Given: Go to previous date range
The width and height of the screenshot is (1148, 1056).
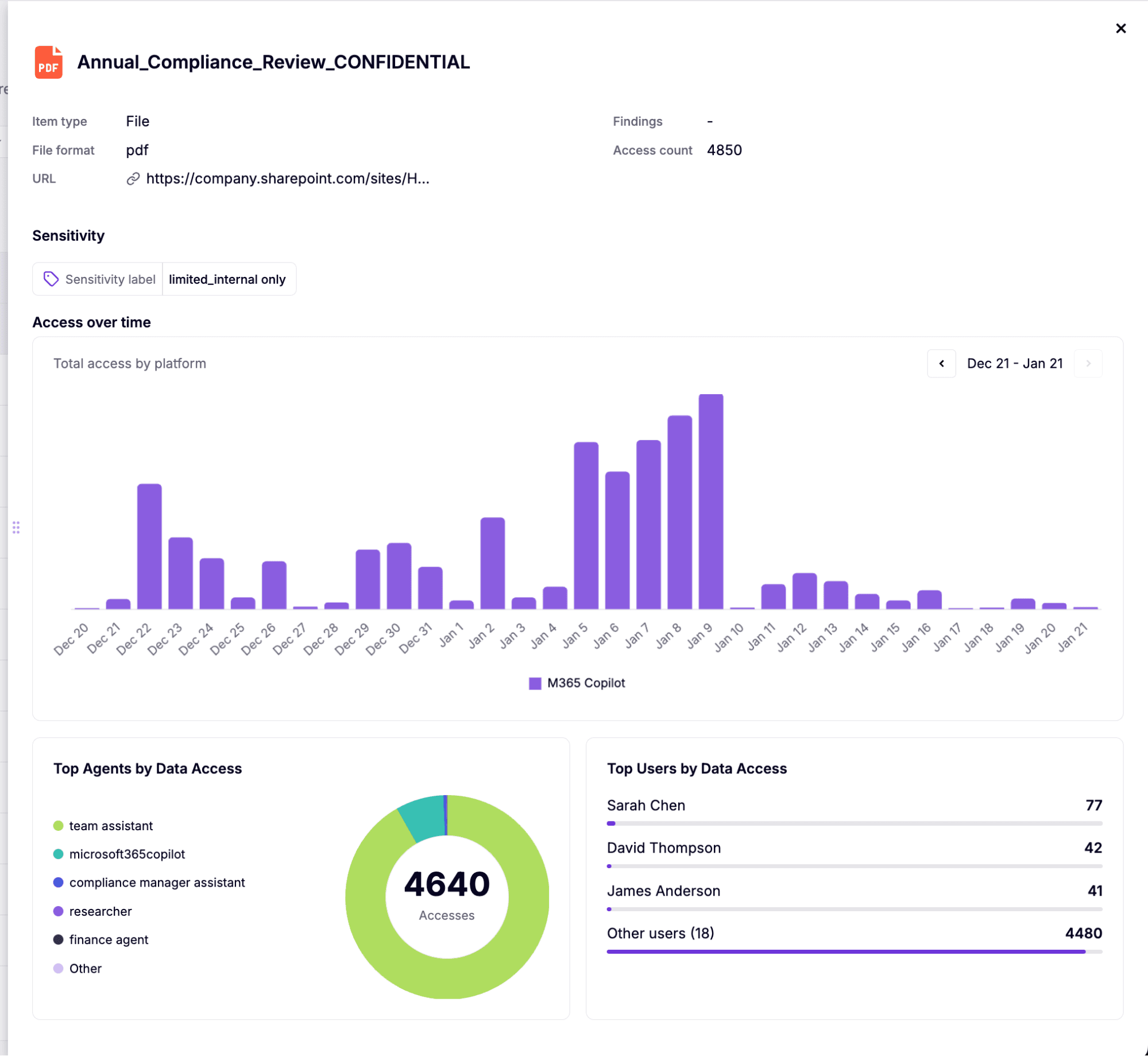Looking at the screenshot, I should 941,364.
